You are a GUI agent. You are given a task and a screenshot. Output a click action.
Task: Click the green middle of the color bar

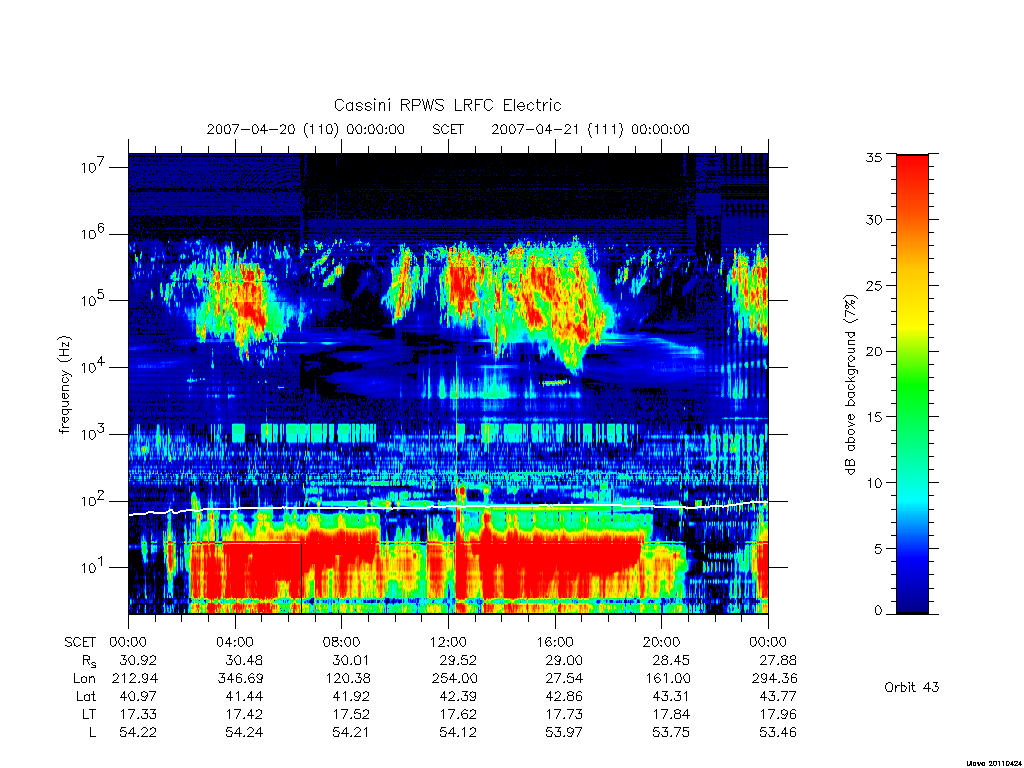[x=912, y=385]
